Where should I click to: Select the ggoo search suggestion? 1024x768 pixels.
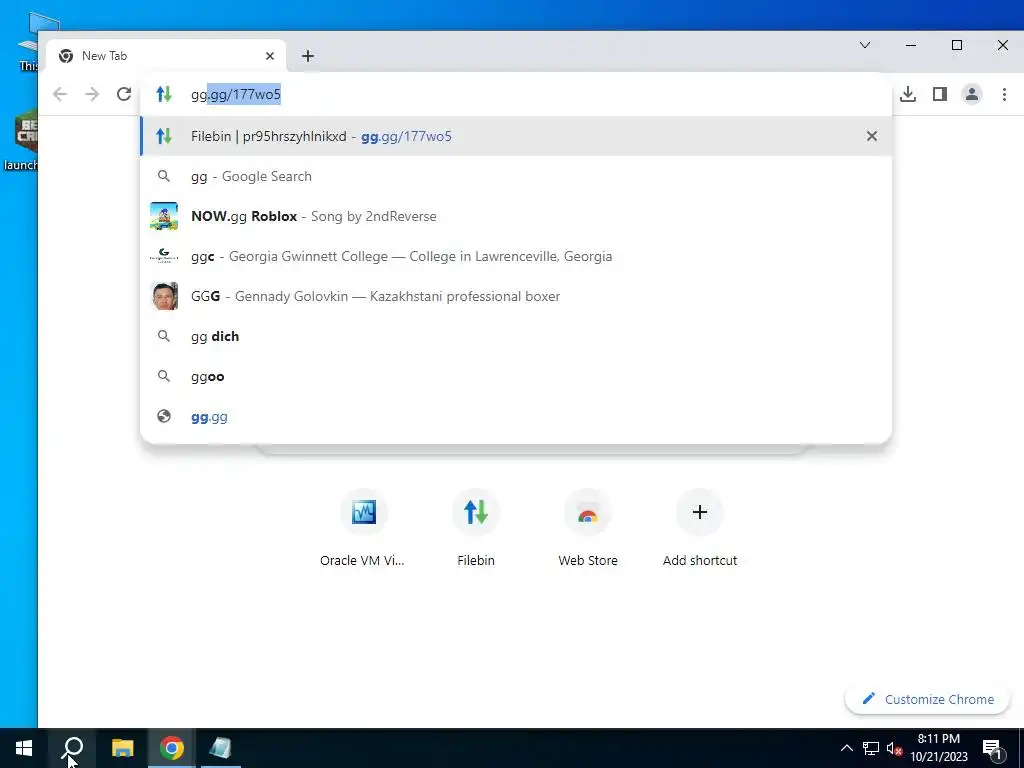pos(516,376)
